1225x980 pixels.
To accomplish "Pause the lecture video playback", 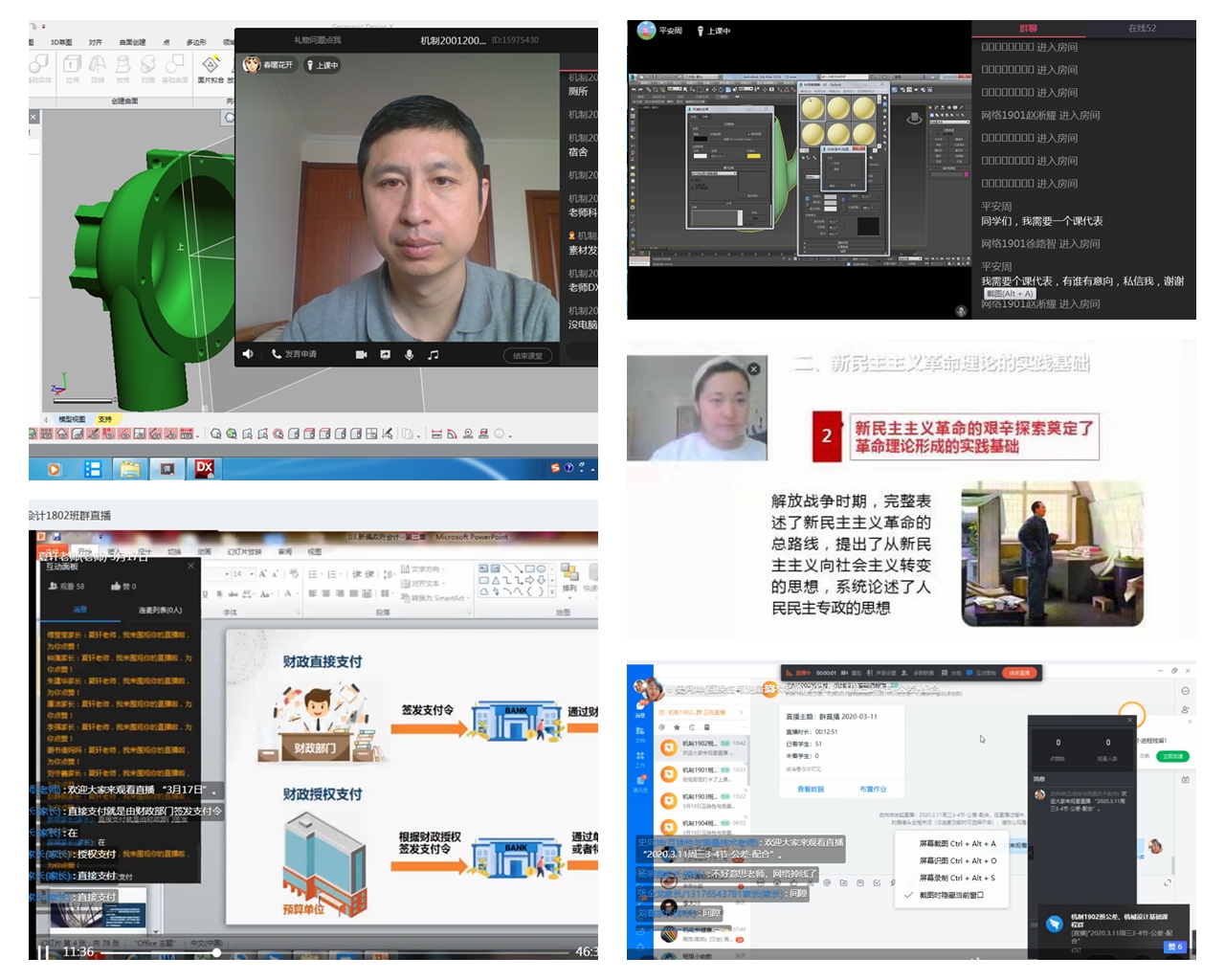I will click(x=44, y=952).
